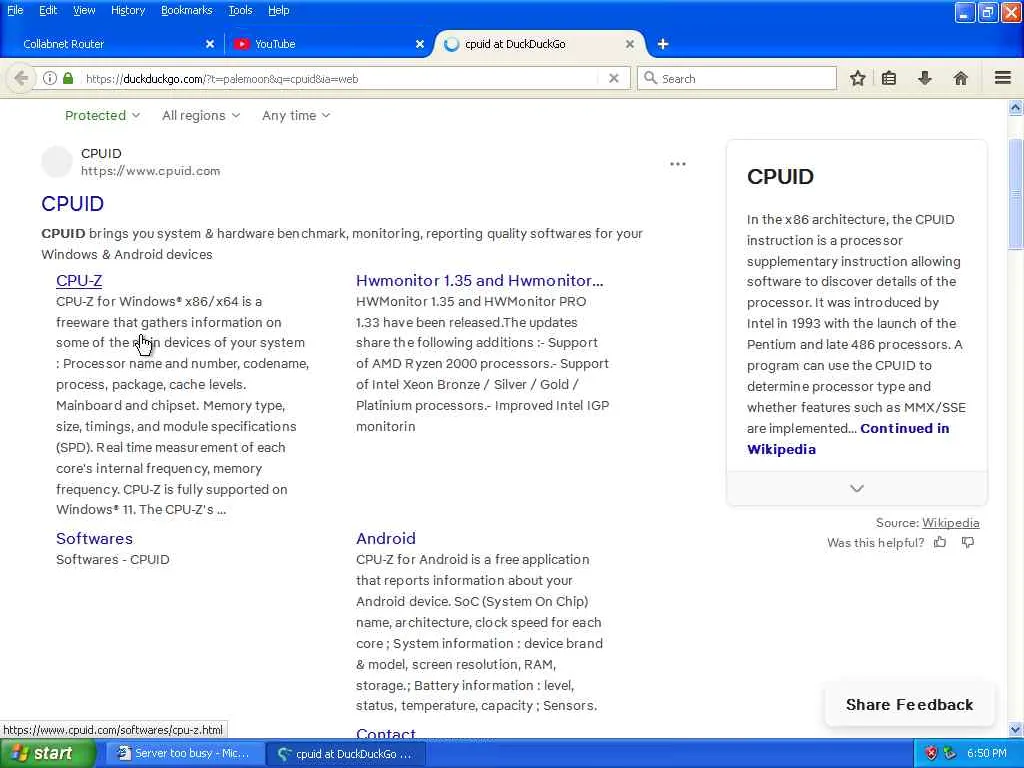
Task: Click the 6:50 PM system clock
Action: click(986, 753)
